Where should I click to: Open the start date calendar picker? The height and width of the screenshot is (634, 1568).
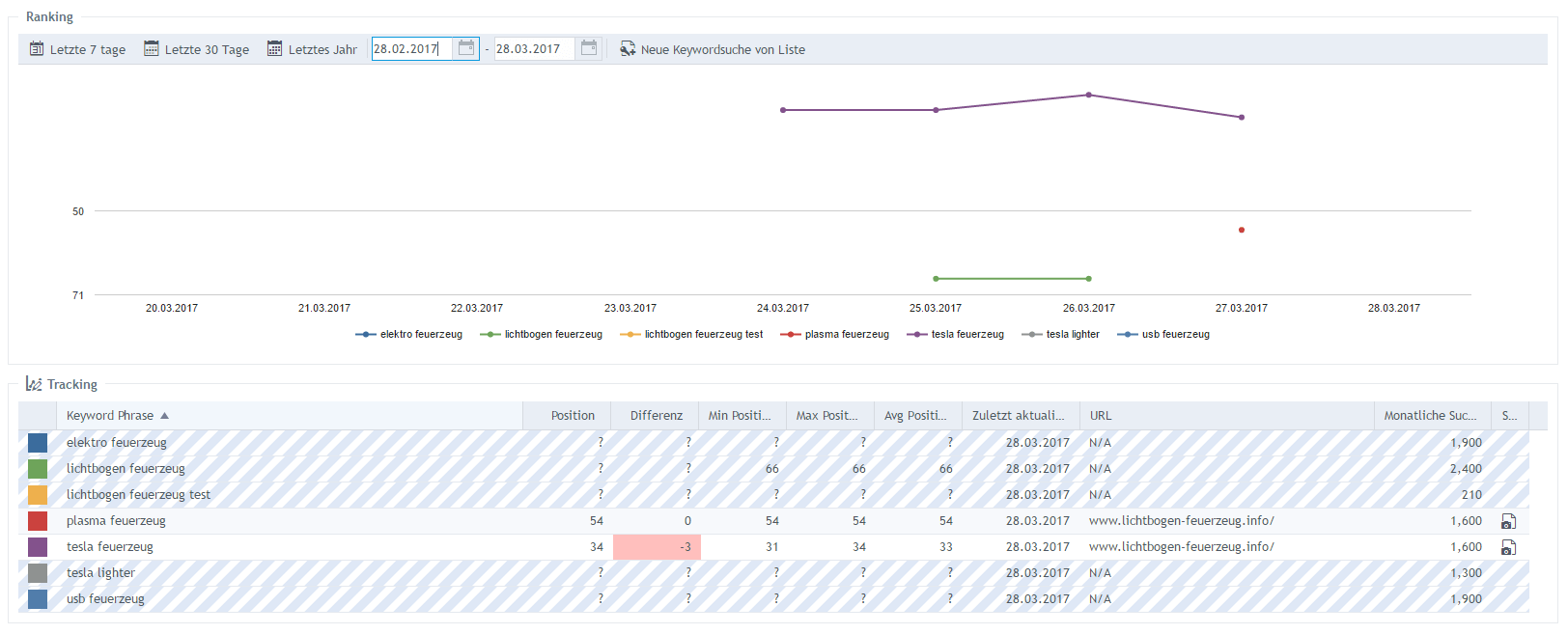pos(466,48)
